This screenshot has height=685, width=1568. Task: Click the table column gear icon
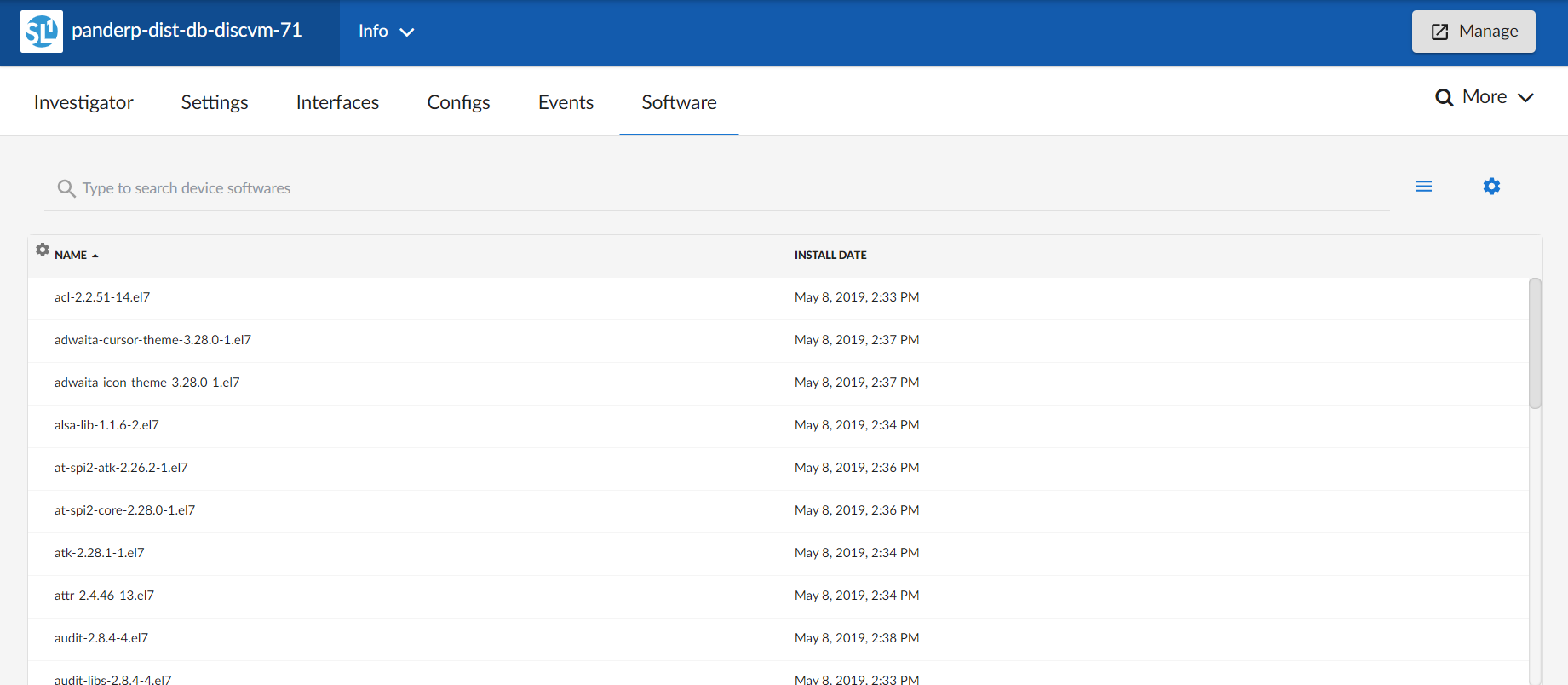pyautogui.click(x=43, y=250)
